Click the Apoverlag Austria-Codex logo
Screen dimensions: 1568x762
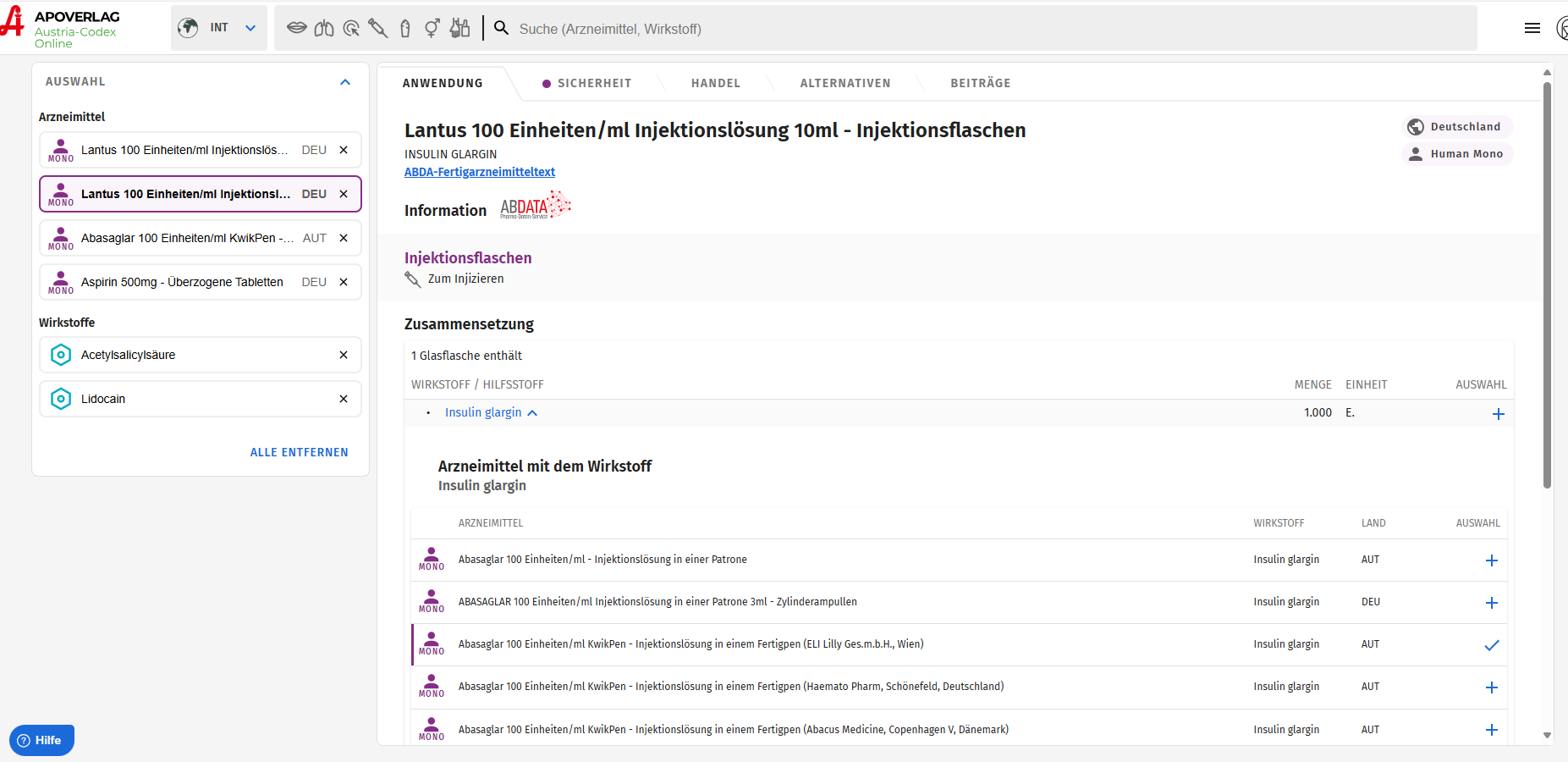click(x=61, y=28)
